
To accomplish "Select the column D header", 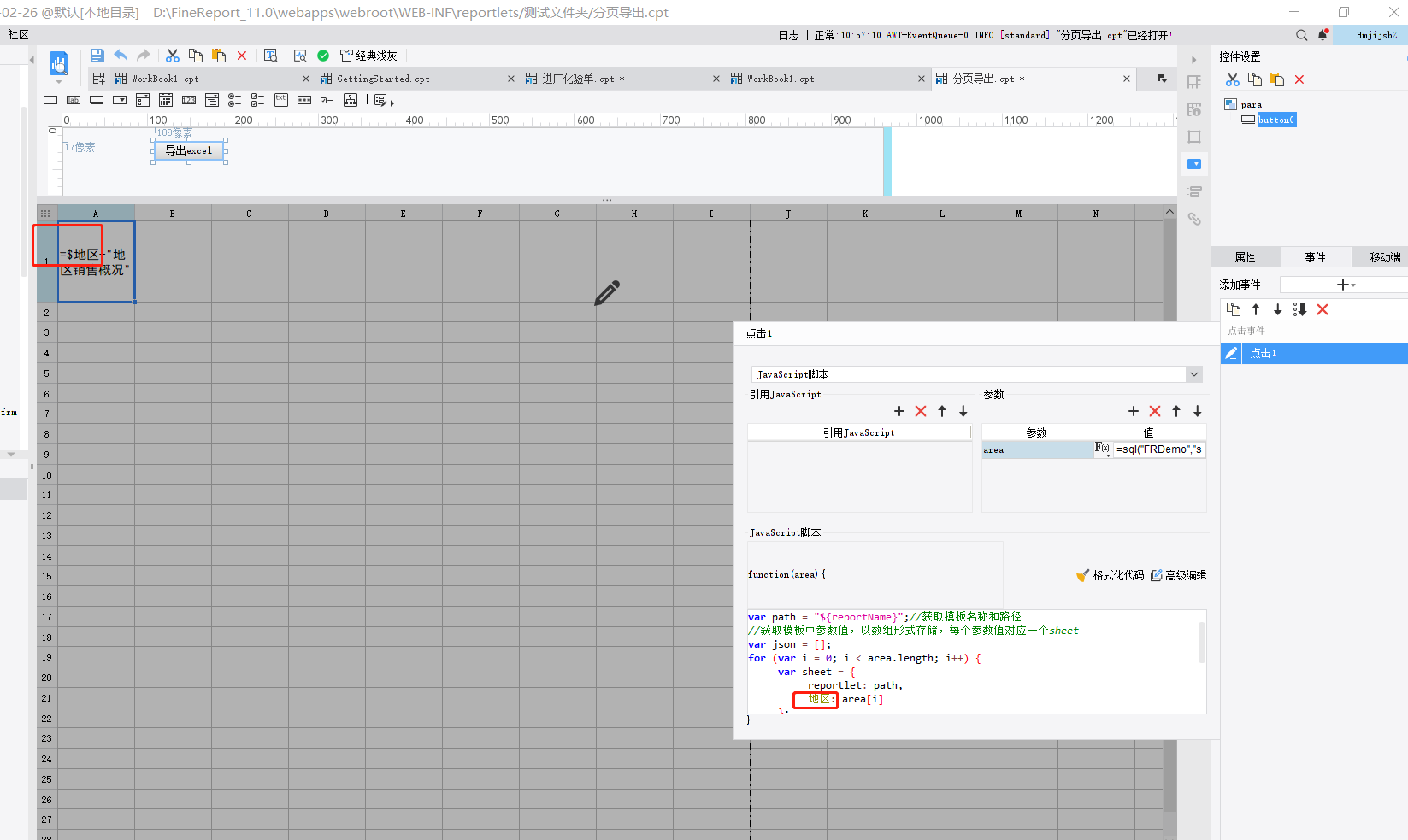I will pyautogui.click(x=327, y=214).
